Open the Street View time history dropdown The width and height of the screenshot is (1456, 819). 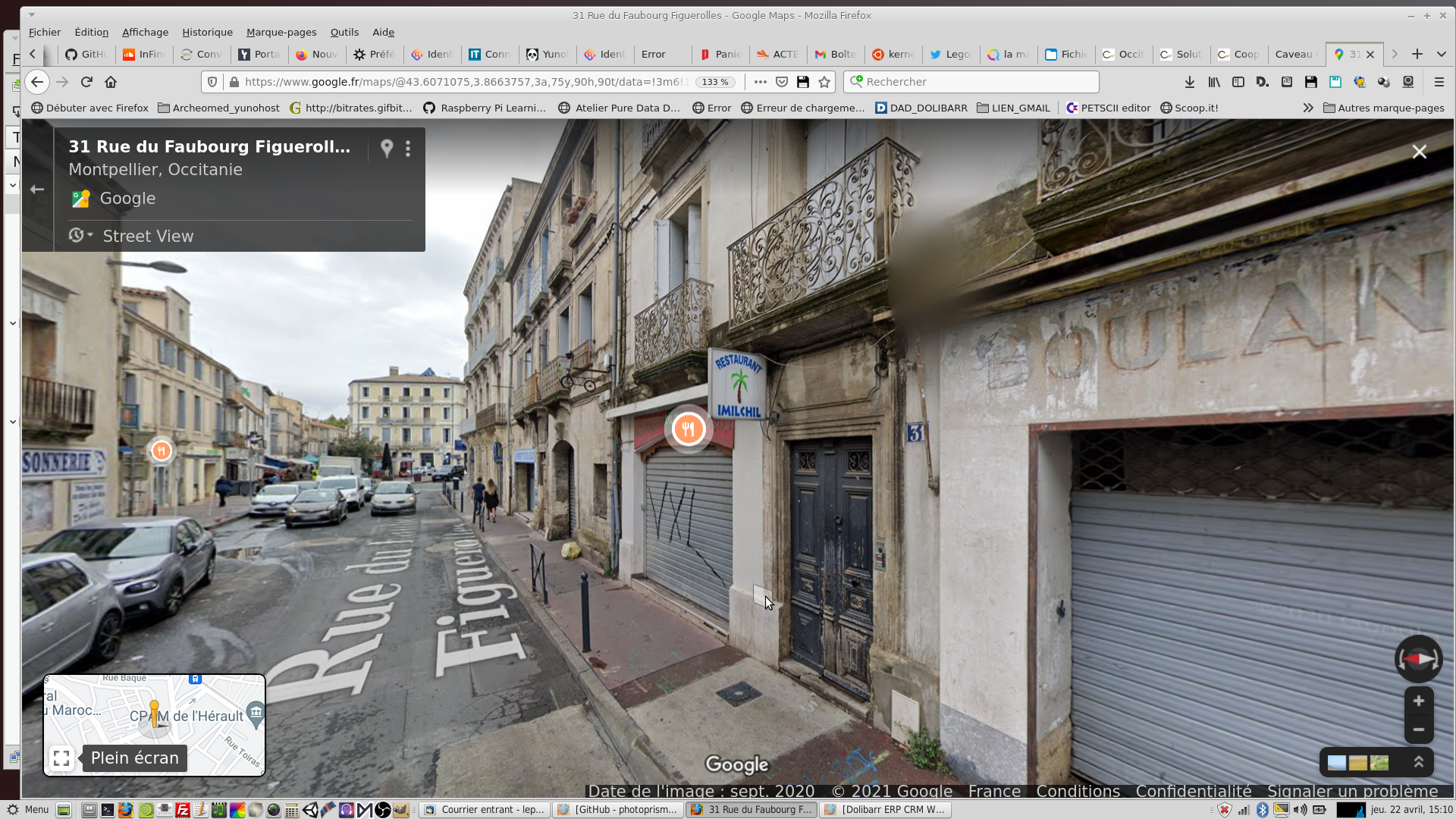point(80,236)
